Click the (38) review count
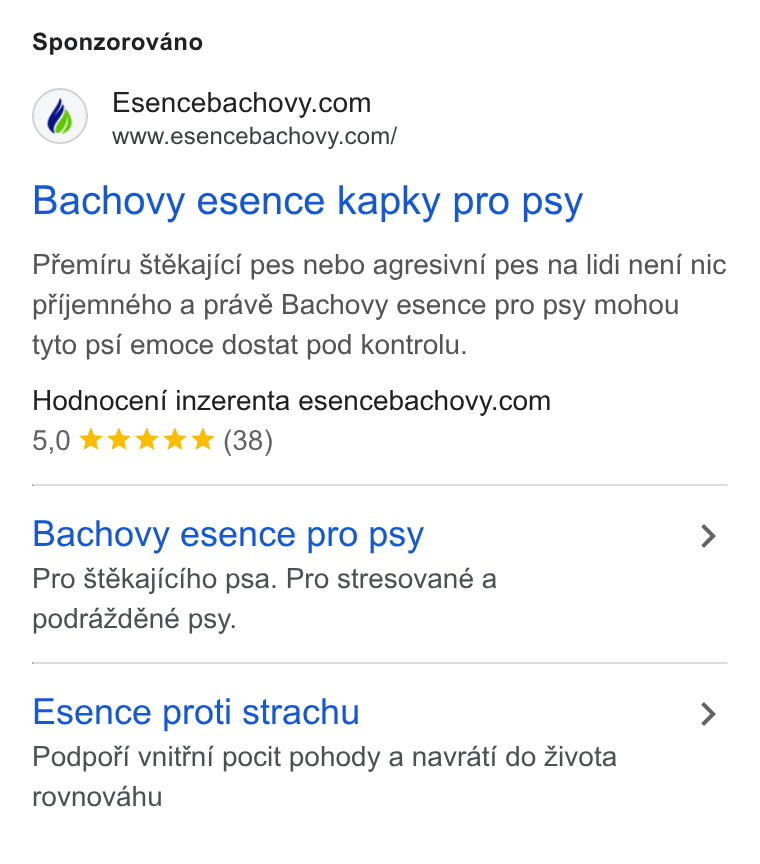The width and height of the screenshot is (760, 864). (248, 441)
